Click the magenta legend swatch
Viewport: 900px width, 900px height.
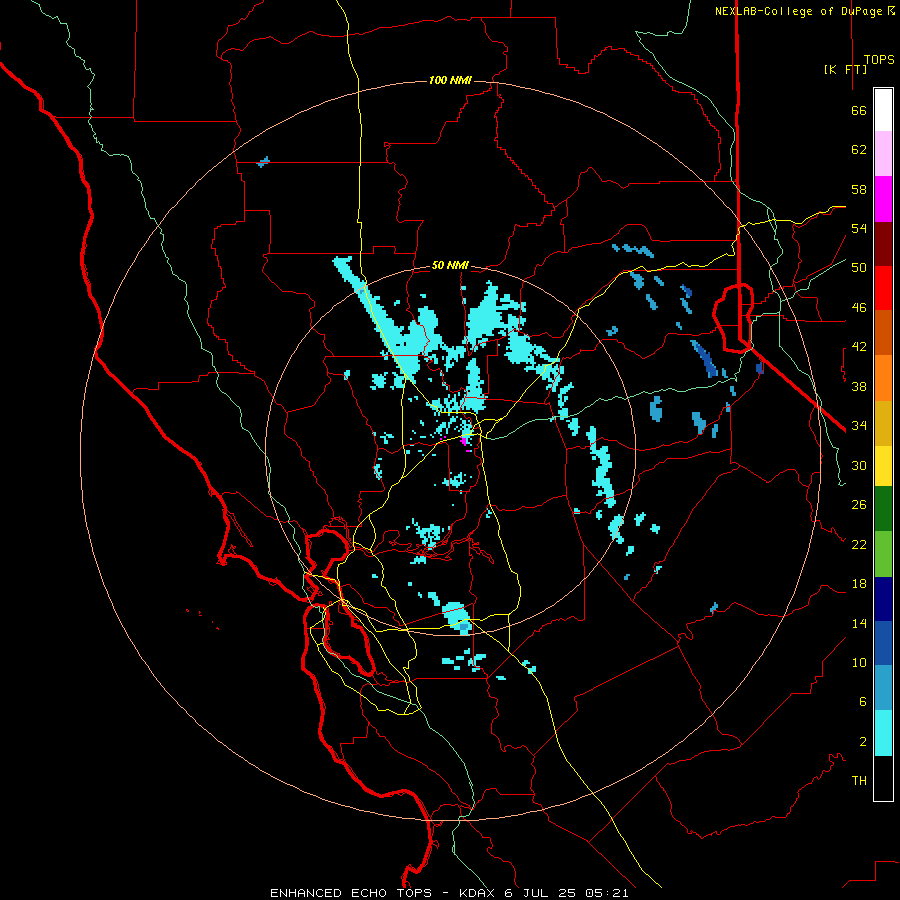883,199
